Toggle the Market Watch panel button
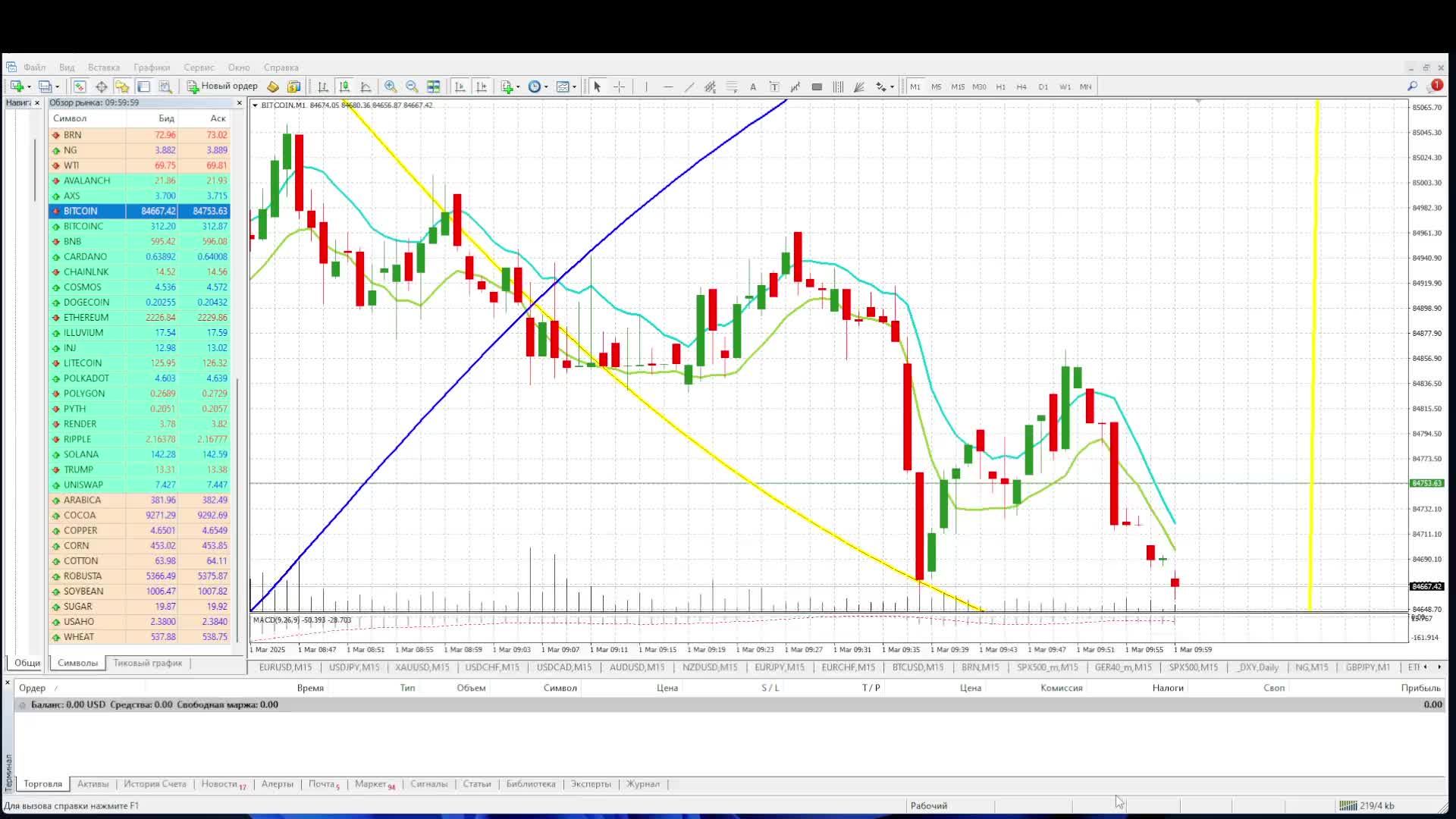This screenshot has width=1456, height=819. (80, 86)
